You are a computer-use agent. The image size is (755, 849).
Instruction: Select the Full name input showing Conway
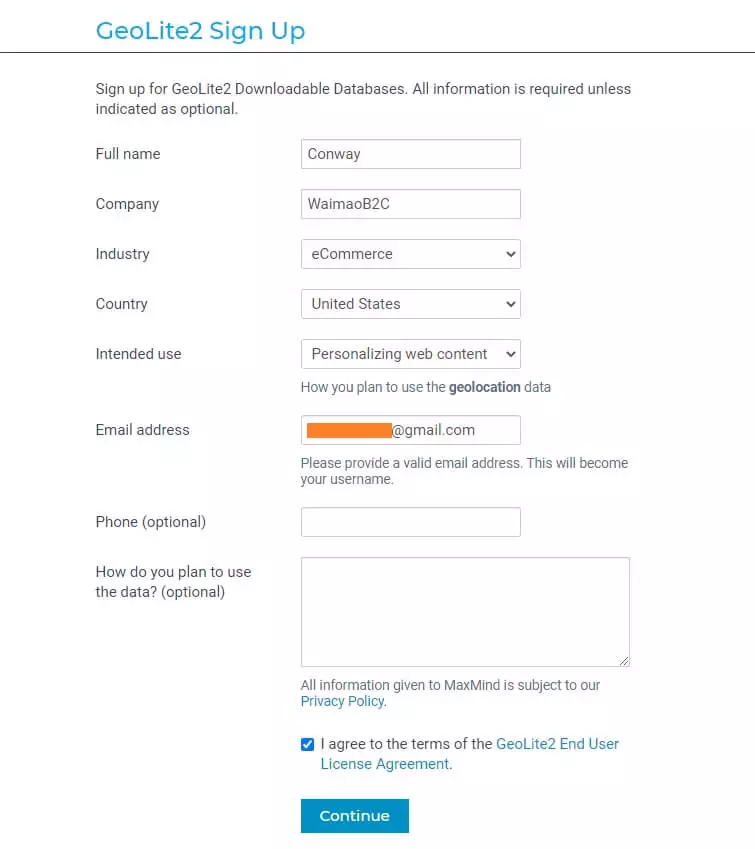pos(410,154)
